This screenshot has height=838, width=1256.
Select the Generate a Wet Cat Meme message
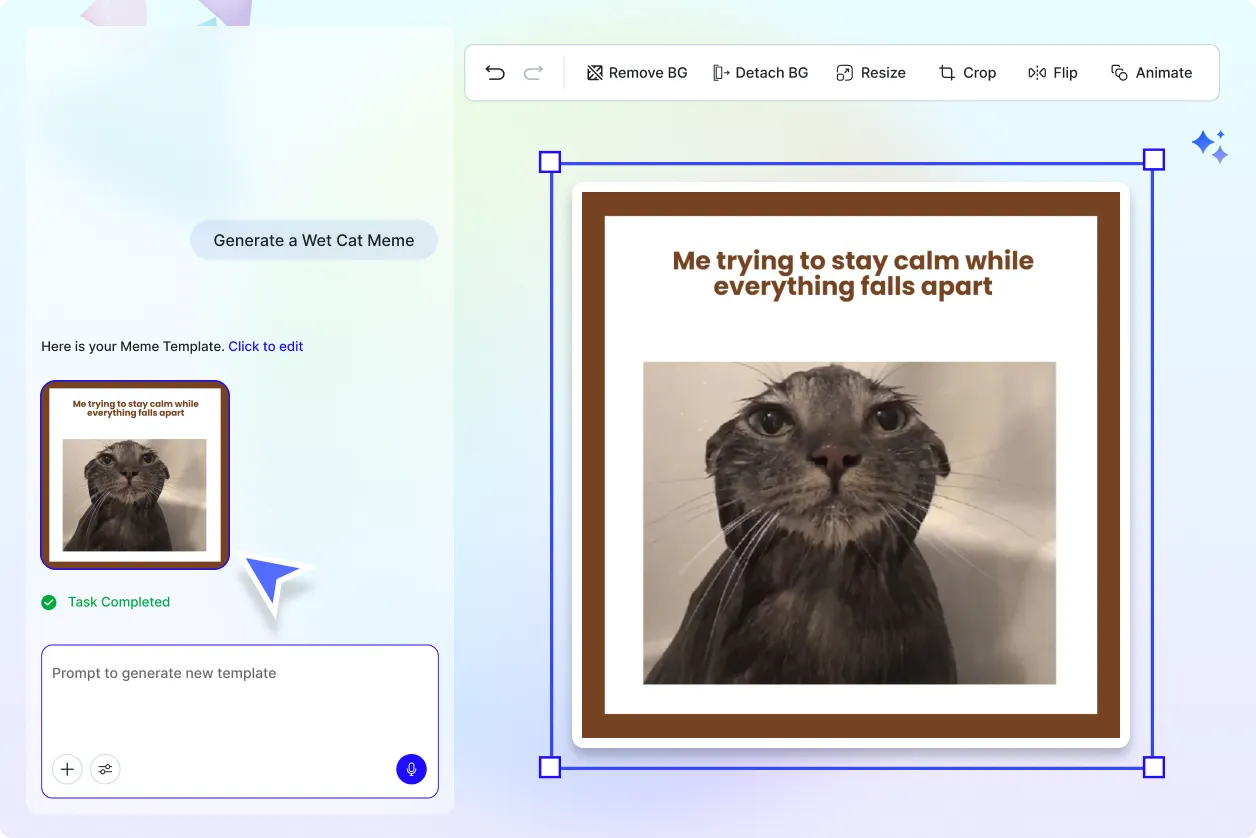tap(313, 240)
